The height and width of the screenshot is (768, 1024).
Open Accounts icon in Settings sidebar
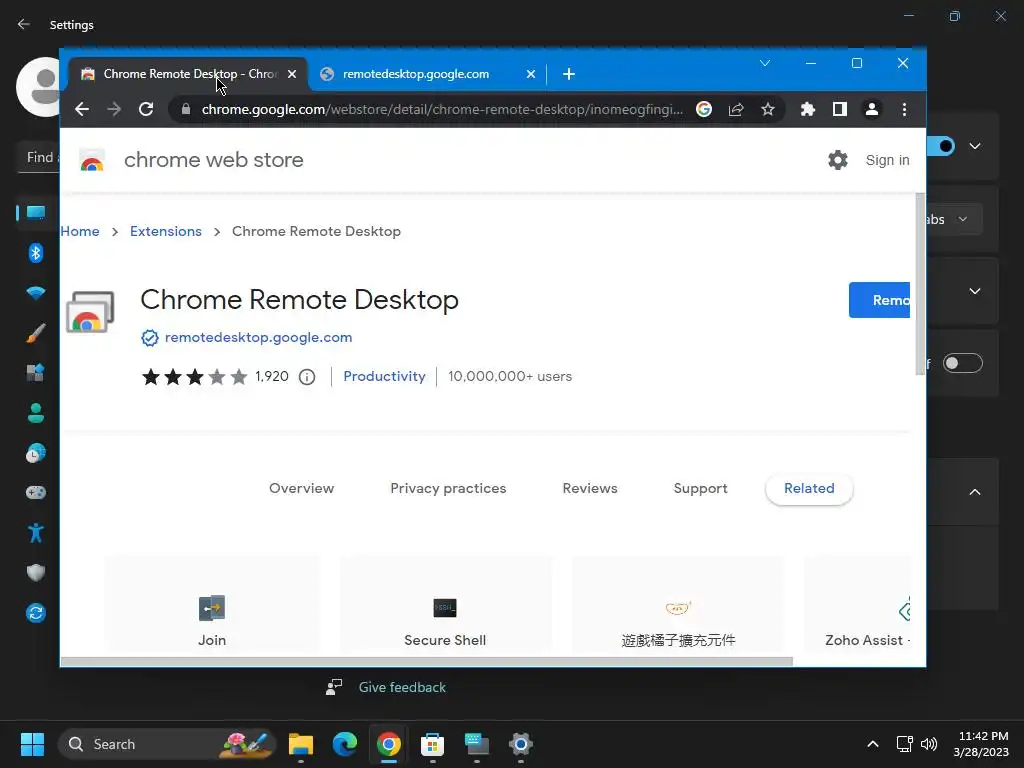(36, 413)
